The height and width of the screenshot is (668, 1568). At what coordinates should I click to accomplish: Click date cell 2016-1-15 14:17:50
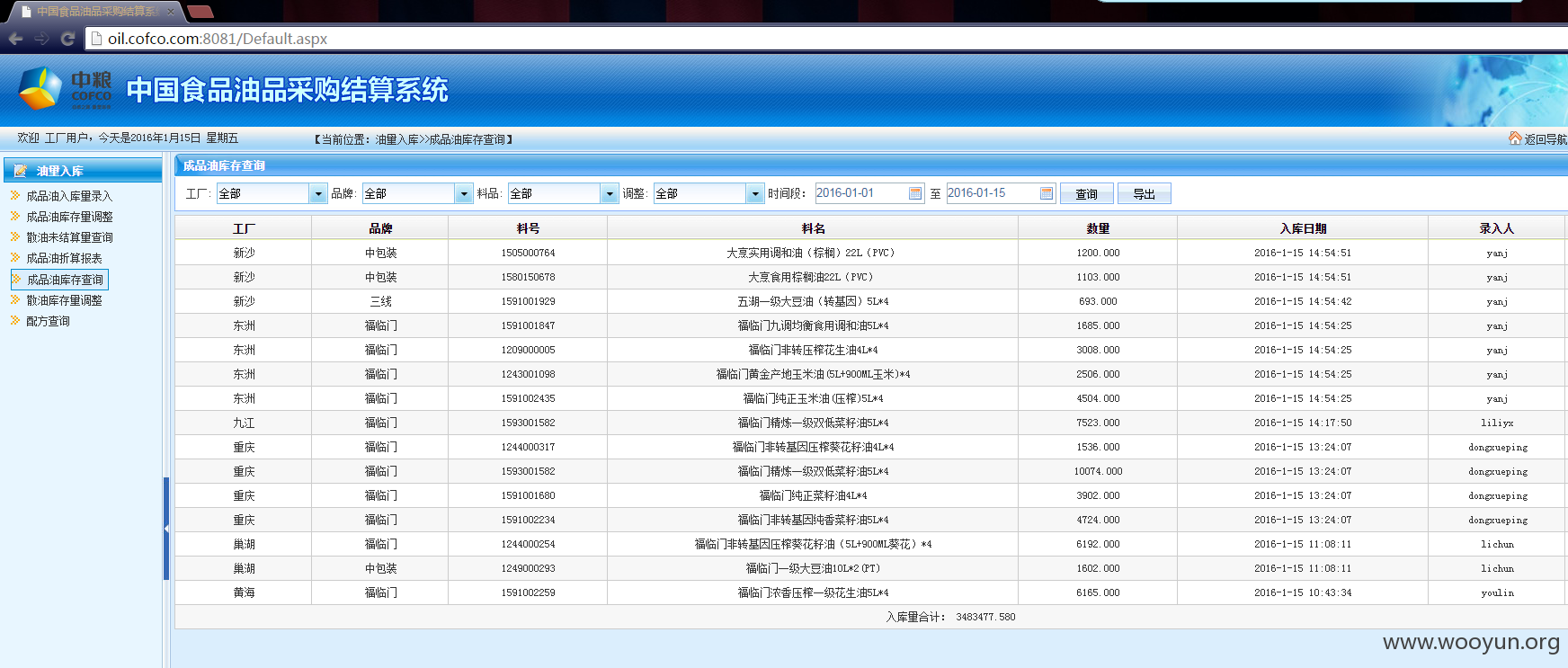1303,423
